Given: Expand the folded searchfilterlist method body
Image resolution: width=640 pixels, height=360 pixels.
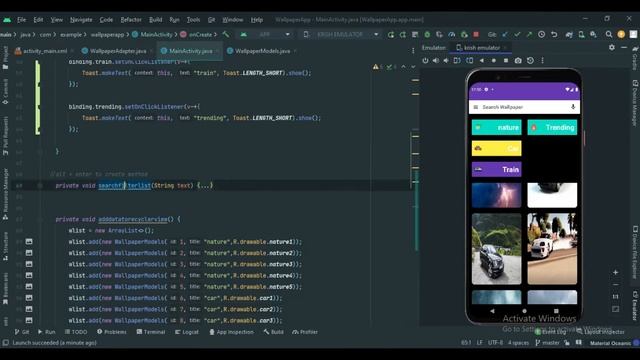Looking at the screenshot, I should (x=204, y=185).
